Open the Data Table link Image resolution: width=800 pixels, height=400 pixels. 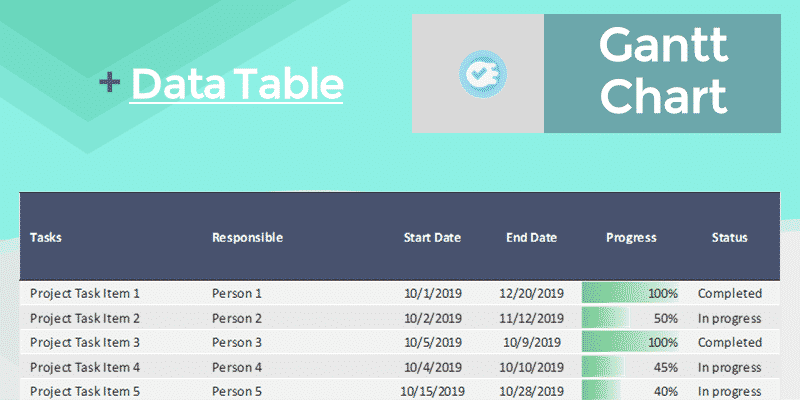click(237, 83)
